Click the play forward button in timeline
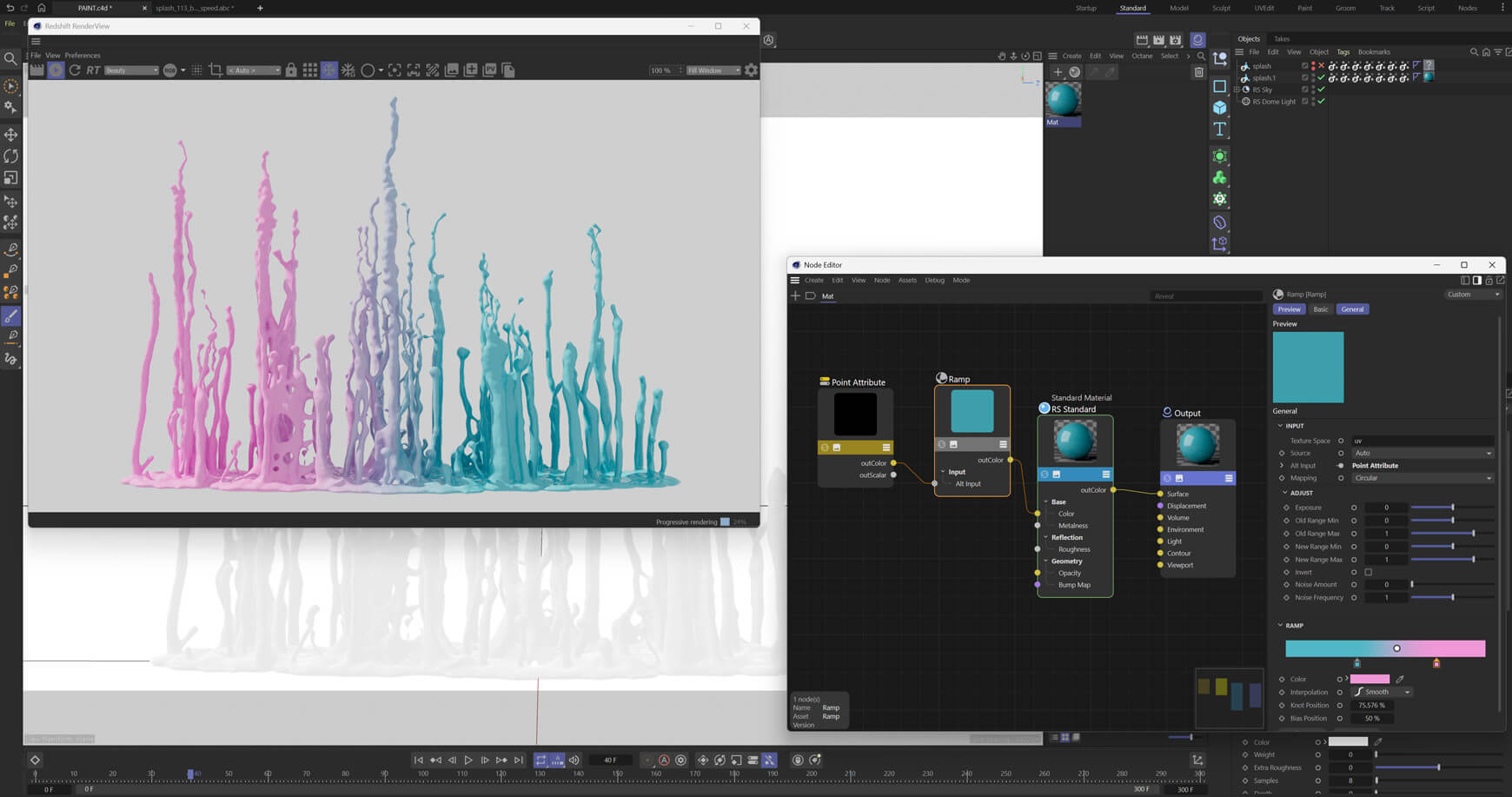The width and height of the screenshot is (1512, 797). (x=468, y=760)
